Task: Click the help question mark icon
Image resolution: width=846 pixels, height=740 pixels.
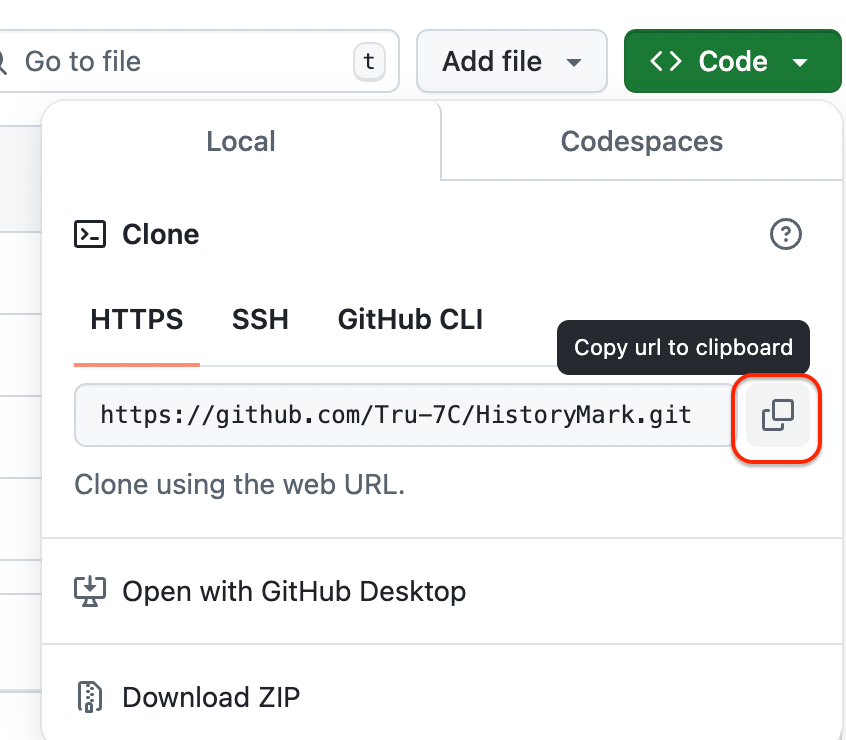Action: pos(786,235)
